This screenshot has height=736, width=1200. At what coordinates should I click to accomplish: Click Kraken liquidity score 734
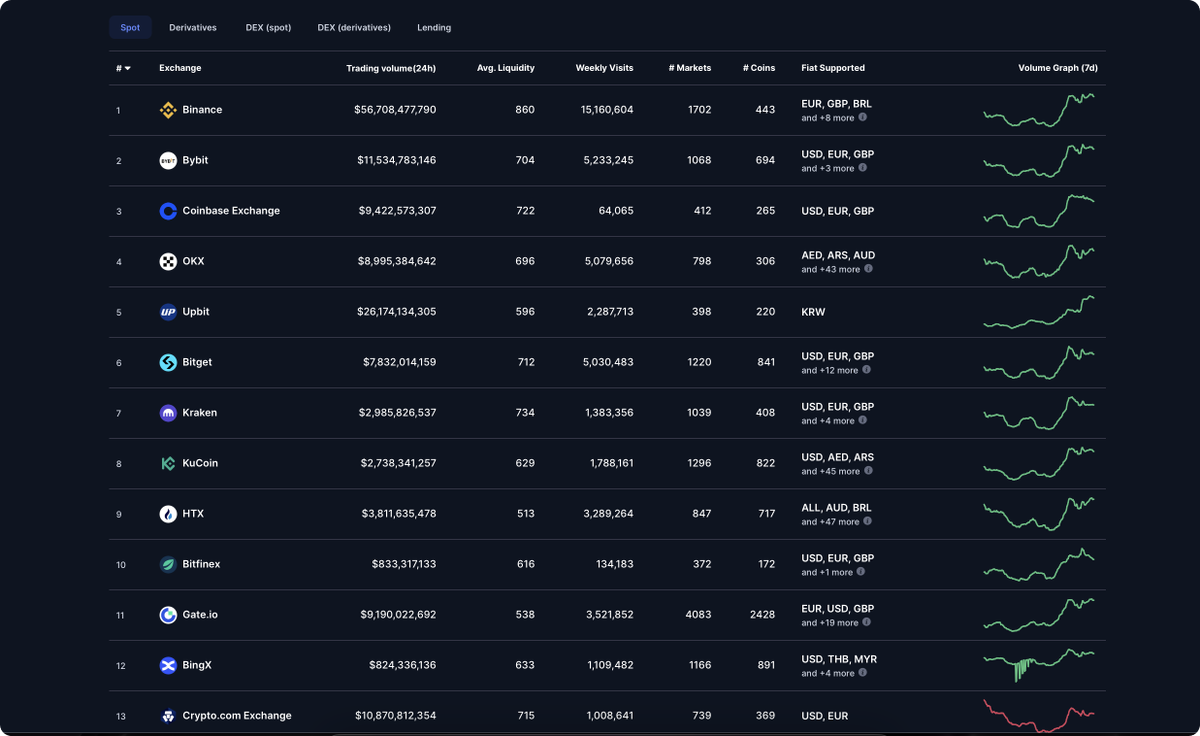click(525, 413)
